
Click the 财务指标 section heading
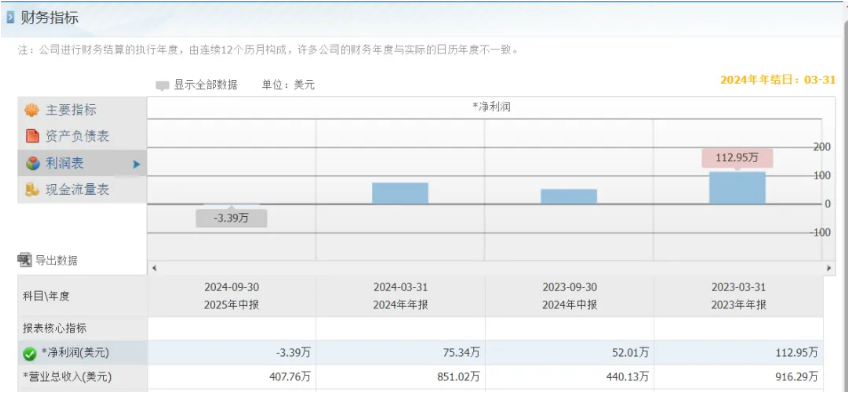click(x=49, y=18)
